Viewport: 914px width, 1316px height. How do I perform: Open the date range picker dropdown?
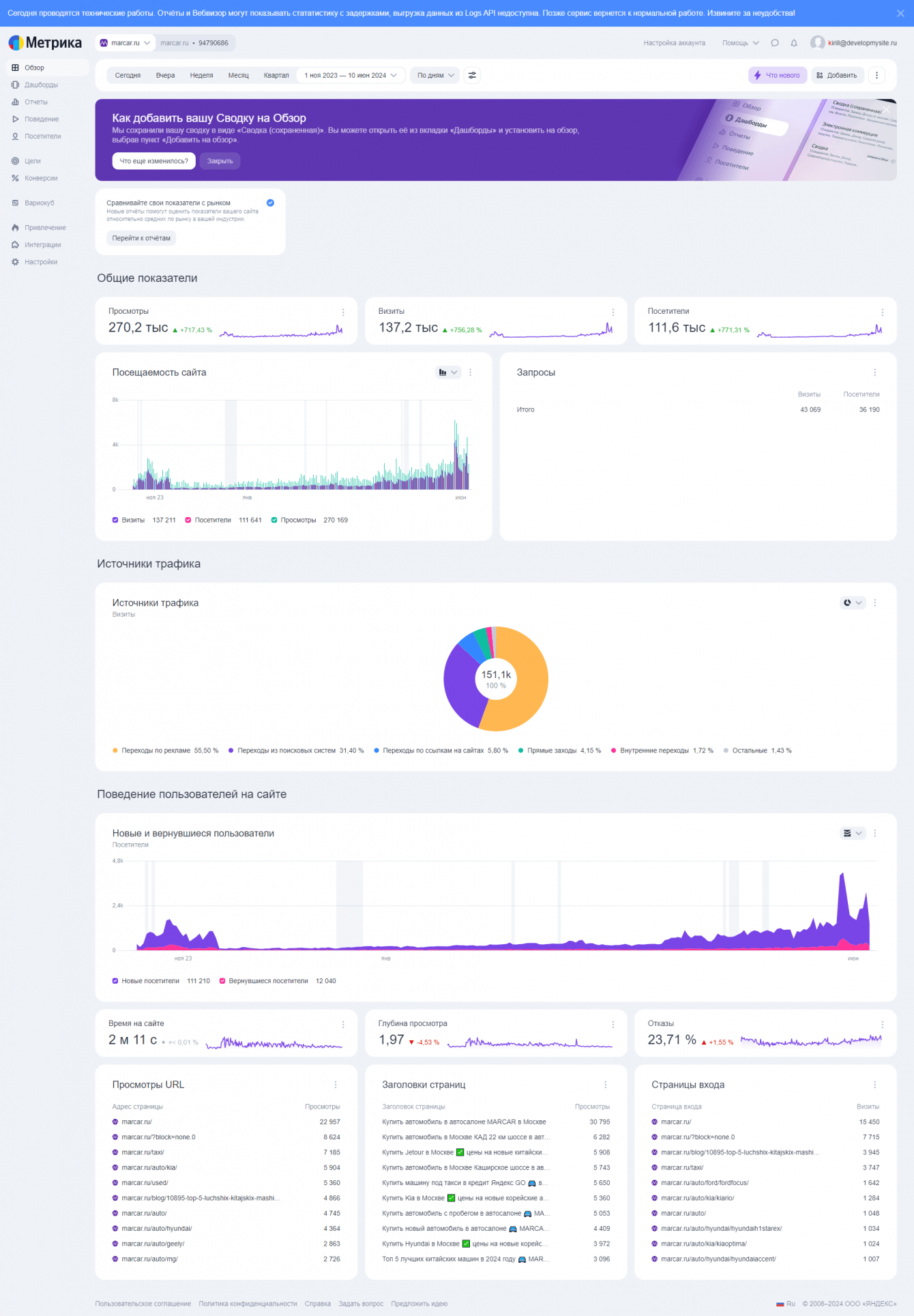click(x=351, y=75)
